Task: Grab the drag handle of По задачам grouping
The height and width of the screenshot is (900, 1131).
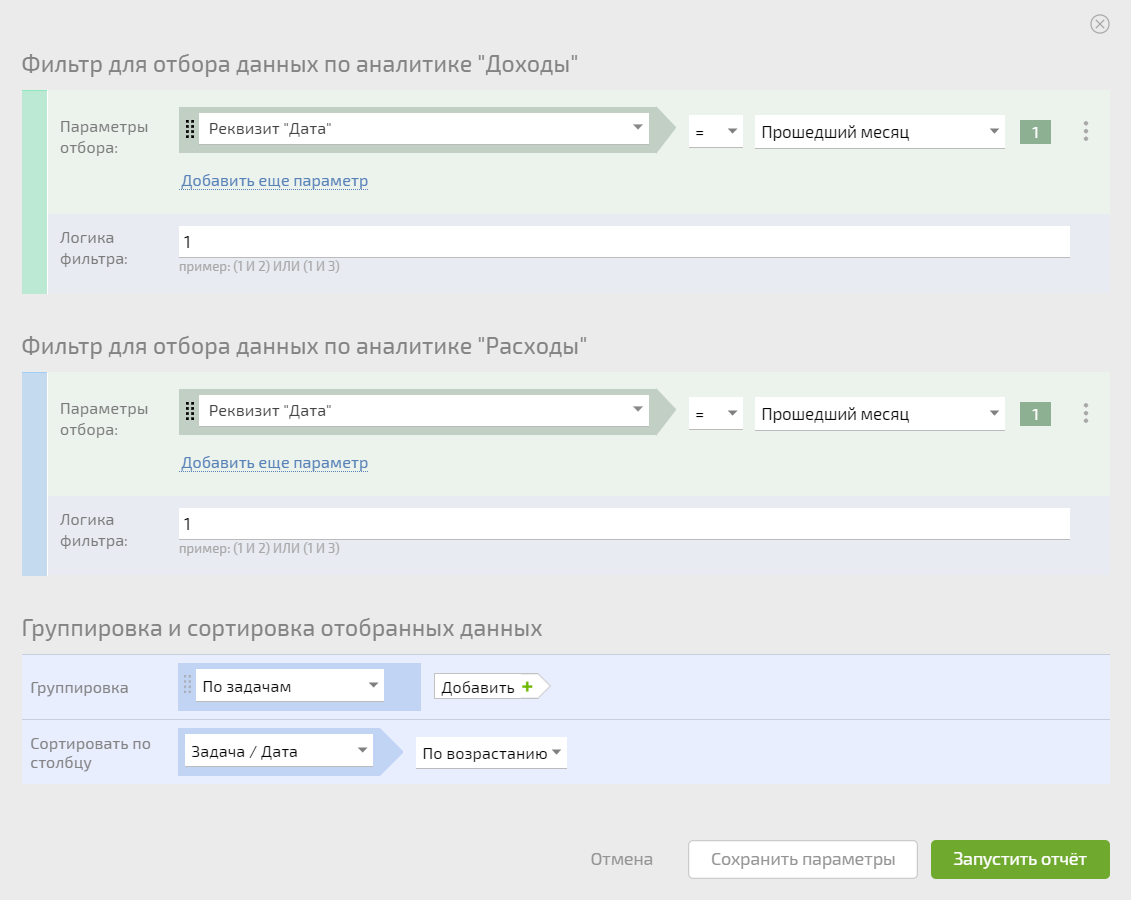Action: [x=187, y=684]
